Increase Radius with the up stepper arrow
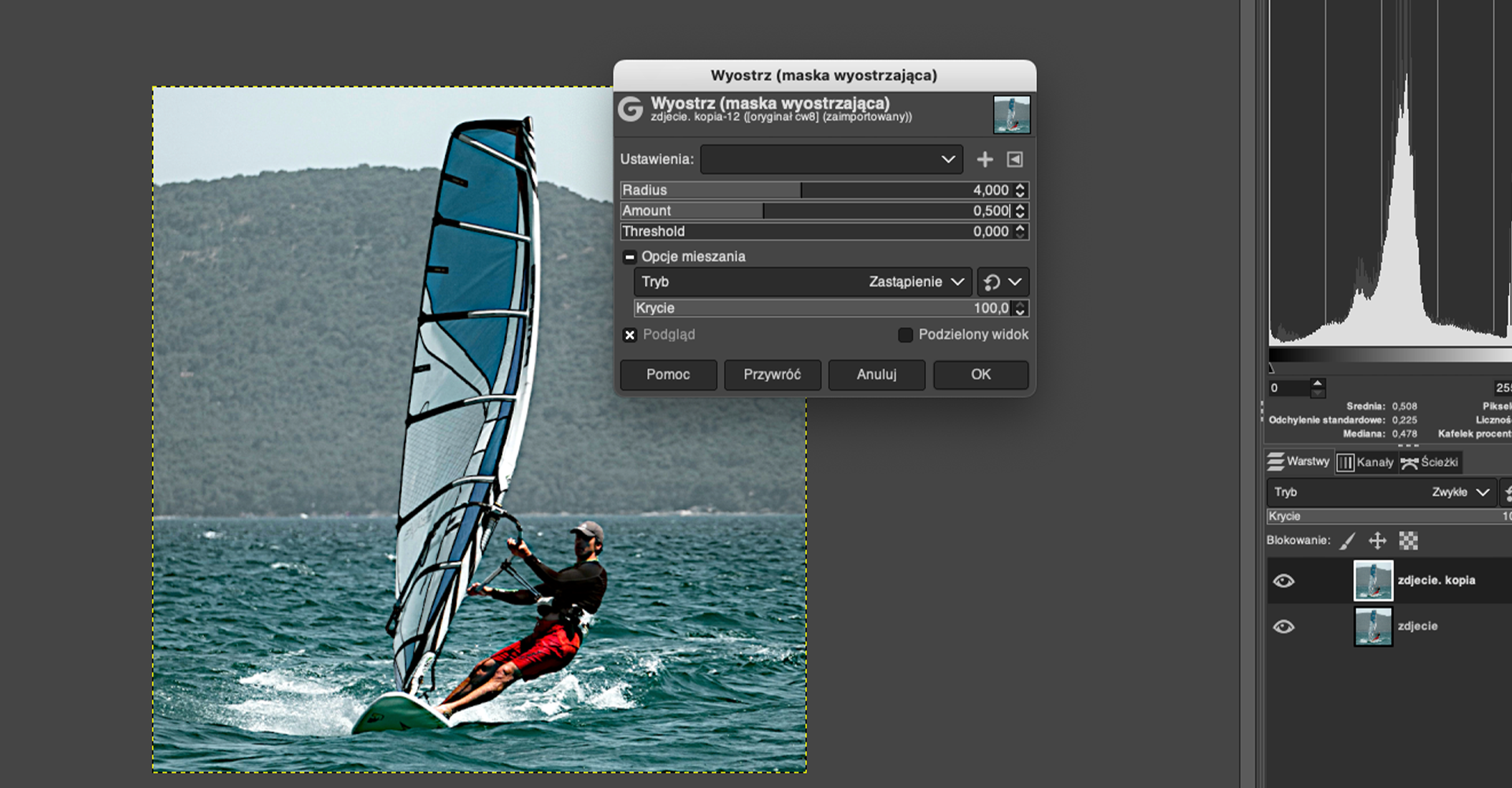Image resolution: width=1512 pixels, height=788 pixels. pos(1021,186)
